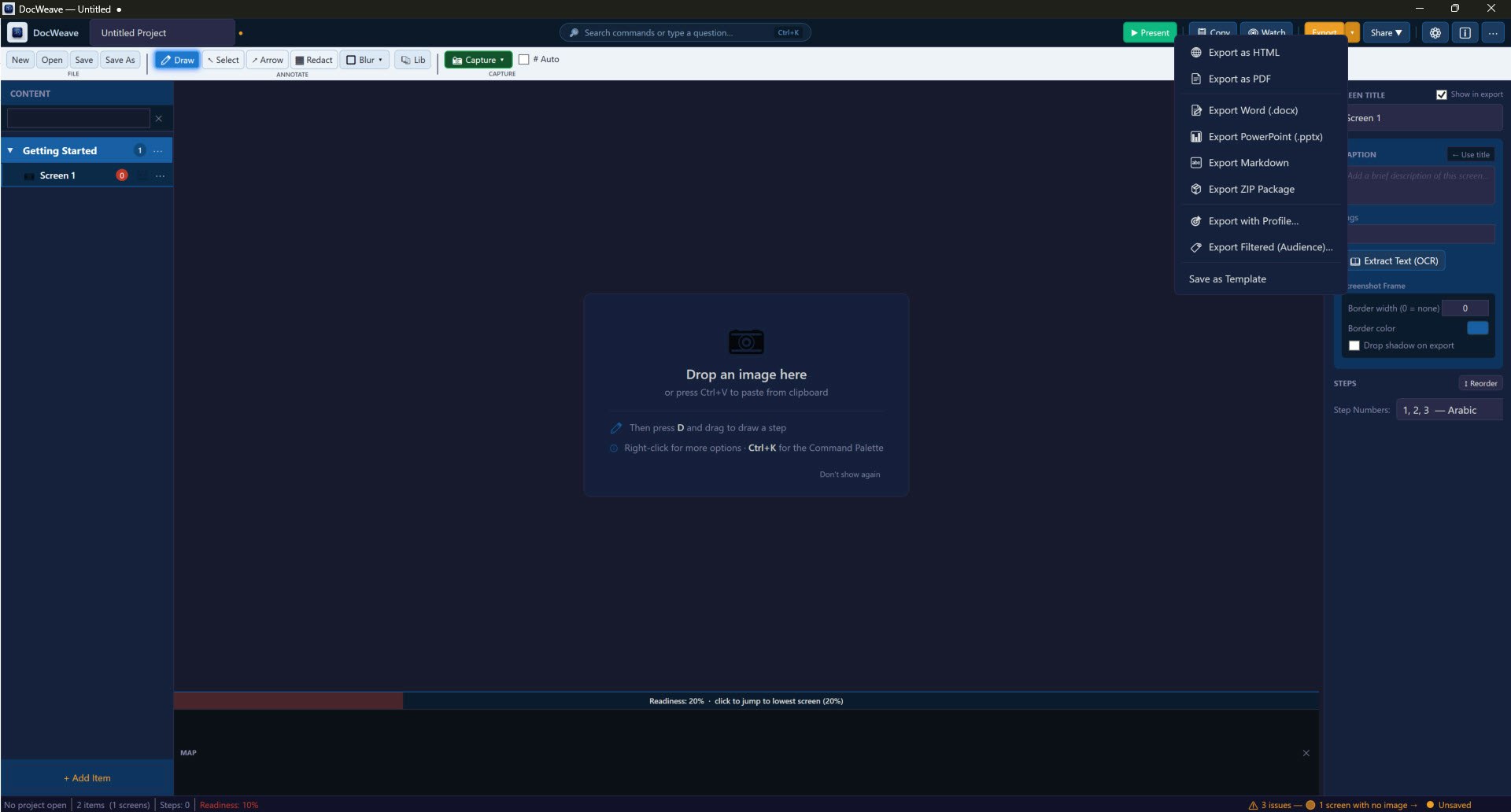The width and height of the screenshot is (1511, 812).
Task: Click the Word export pencil-page icon
Action: [x=1196, y=111]
